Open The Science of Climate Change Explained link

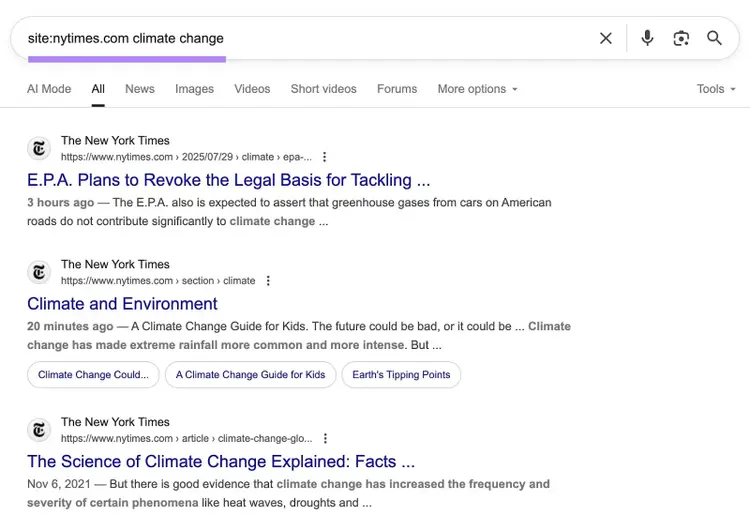click(221, 462)
